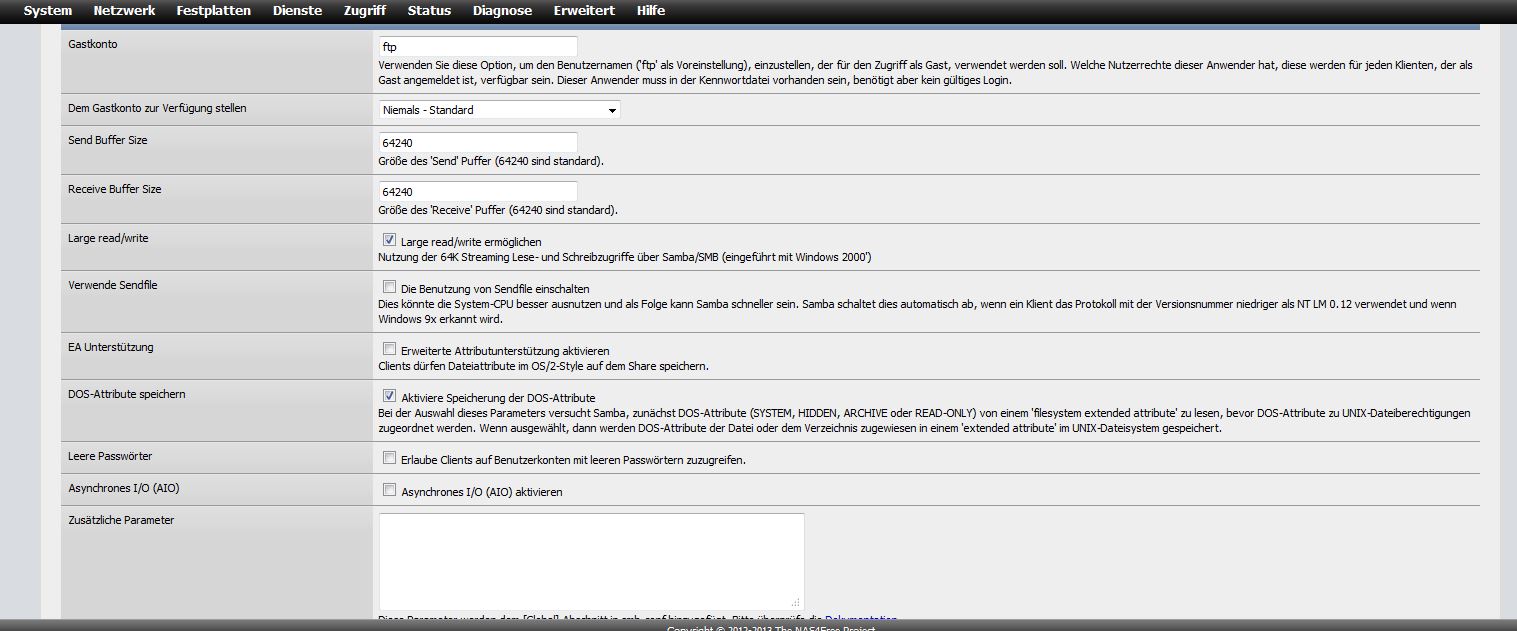Click the 'Zusätzliche Parameter' row label
The width and height of the screenshot is (1517, 631).
pyautogui.click(x=121, y=521)
